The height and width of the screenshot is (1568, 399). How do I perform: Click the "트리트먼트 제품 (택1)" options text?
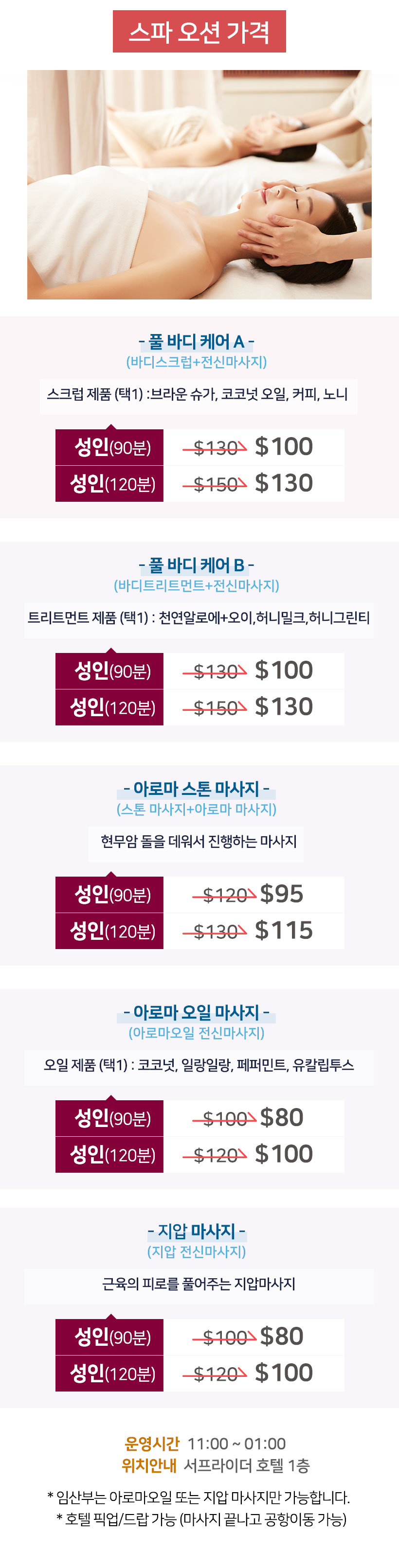(199, 618)
